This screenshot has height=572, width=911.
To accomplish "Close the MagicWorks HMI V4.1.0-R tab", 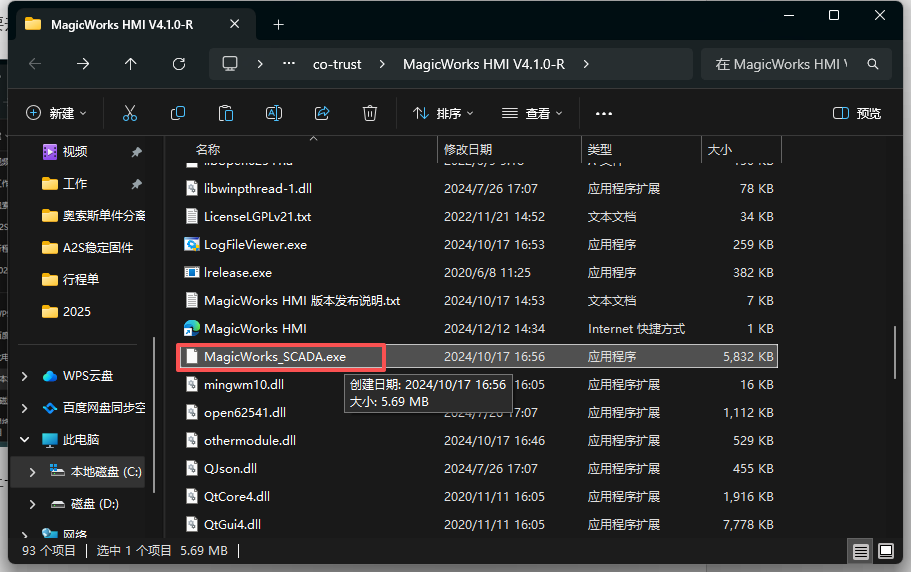I will [x=234, y=24].
